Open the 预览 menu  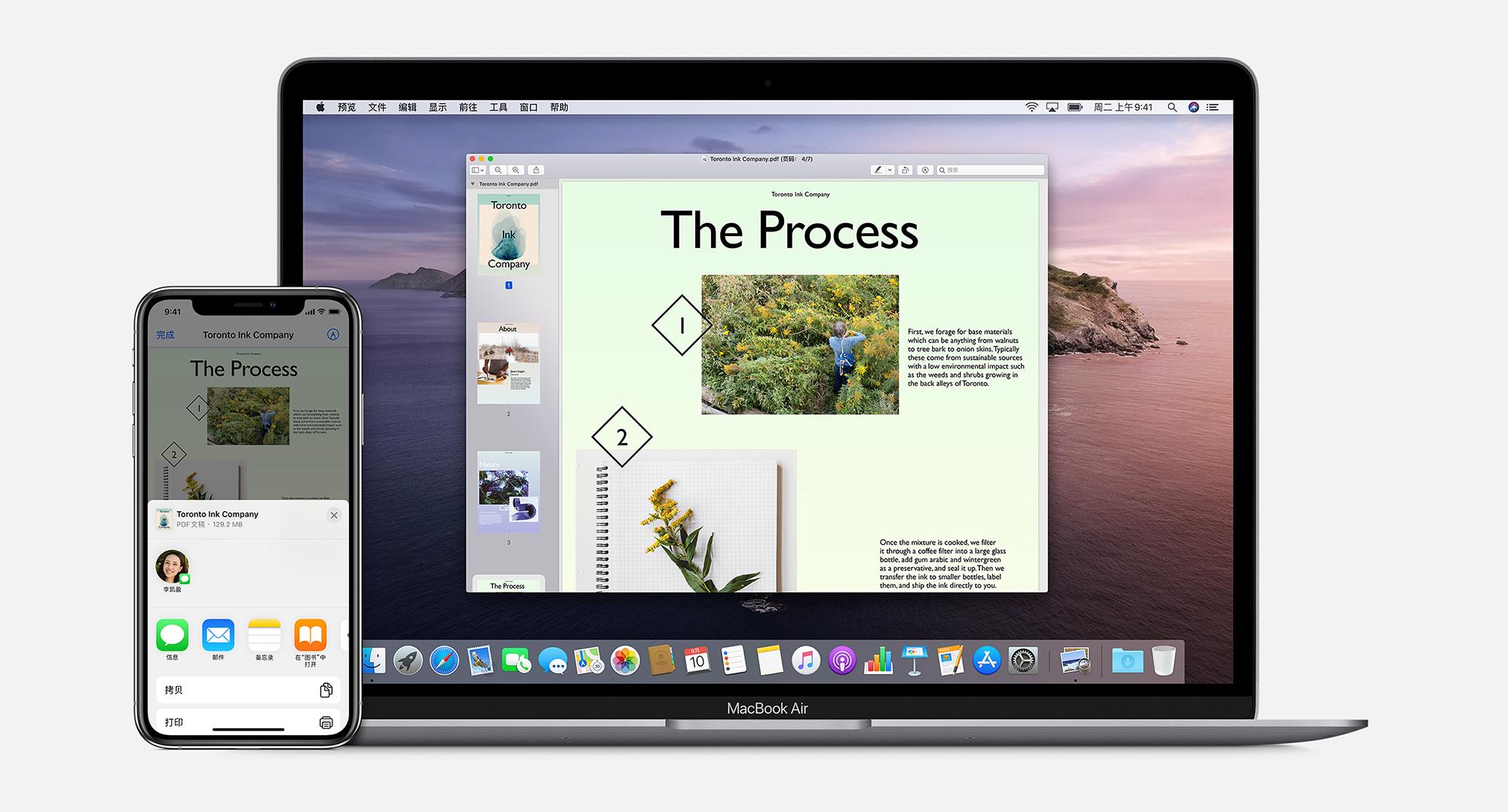pos(347,107)
